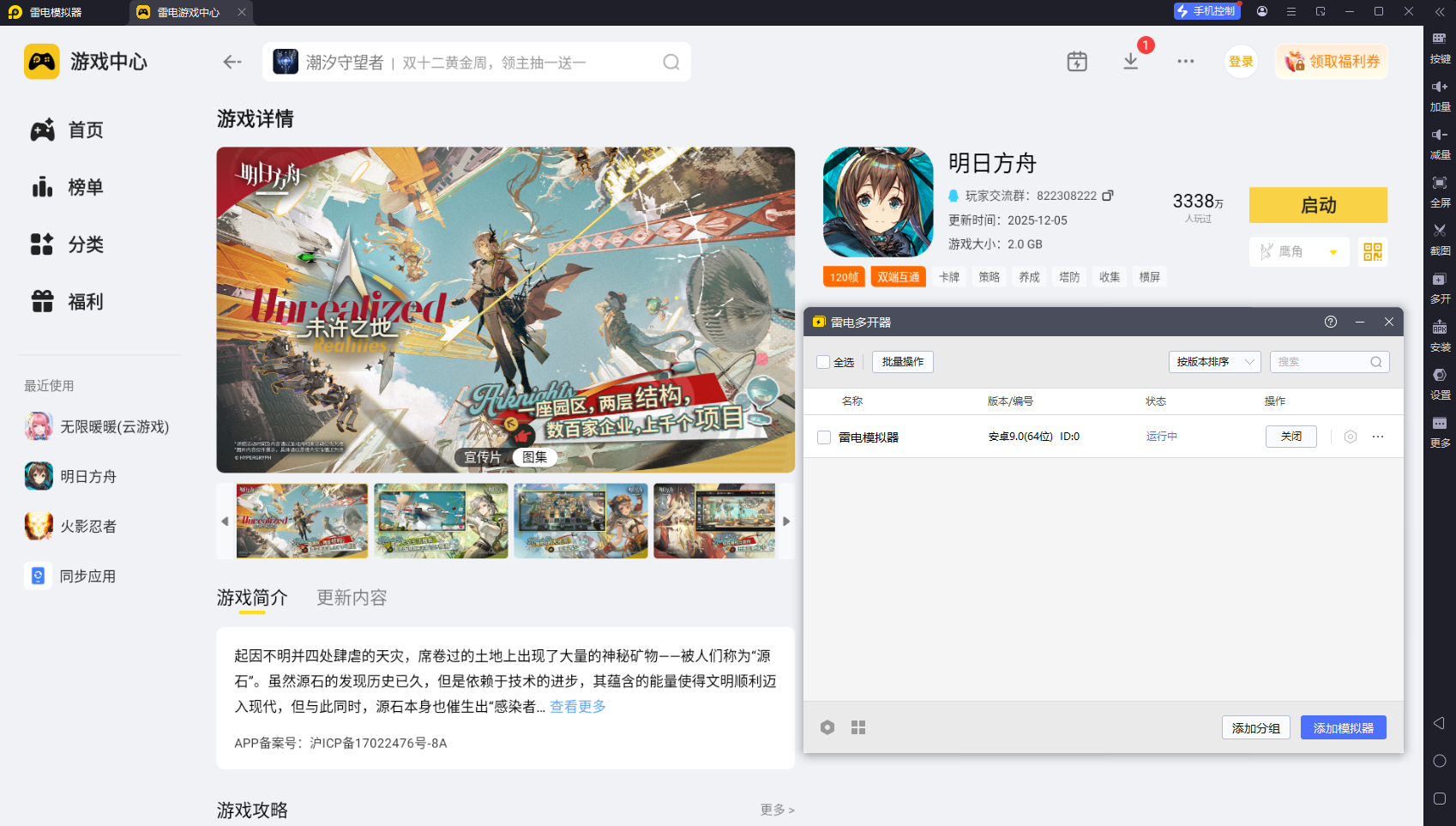Select the second screenshot thumbnail below the banner
This screenshot has height=826, width=1456.
[x=441, y=521]
